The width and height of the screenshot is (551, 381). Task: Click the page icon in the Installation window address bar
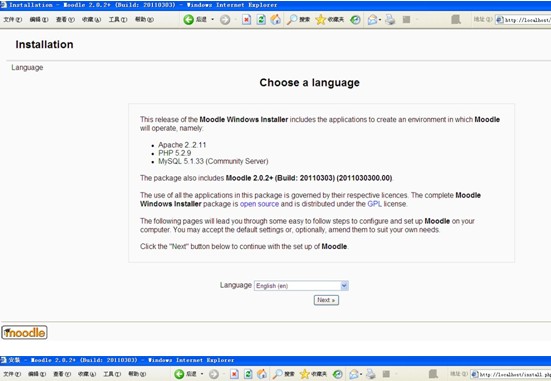pos(499,20)
